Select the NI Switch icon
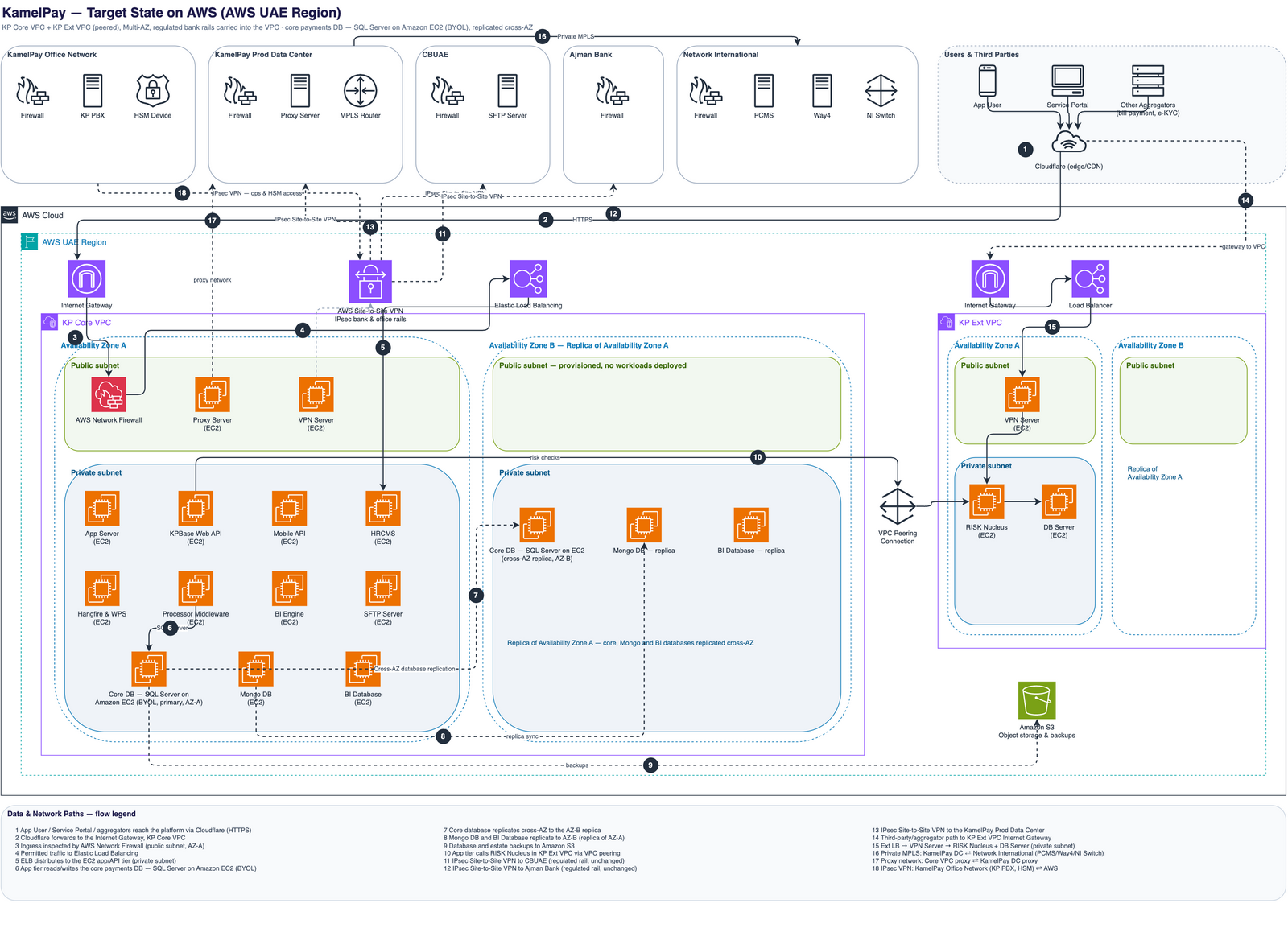The image size is (1288, 928). (881, 91)
